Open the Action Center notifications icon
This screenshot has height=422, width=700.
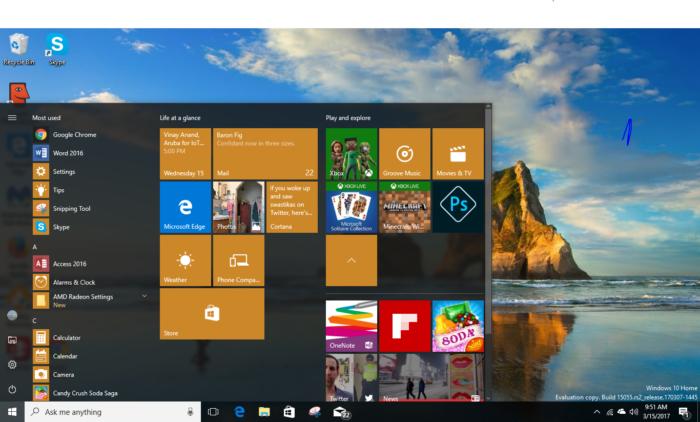click(684, 412)
